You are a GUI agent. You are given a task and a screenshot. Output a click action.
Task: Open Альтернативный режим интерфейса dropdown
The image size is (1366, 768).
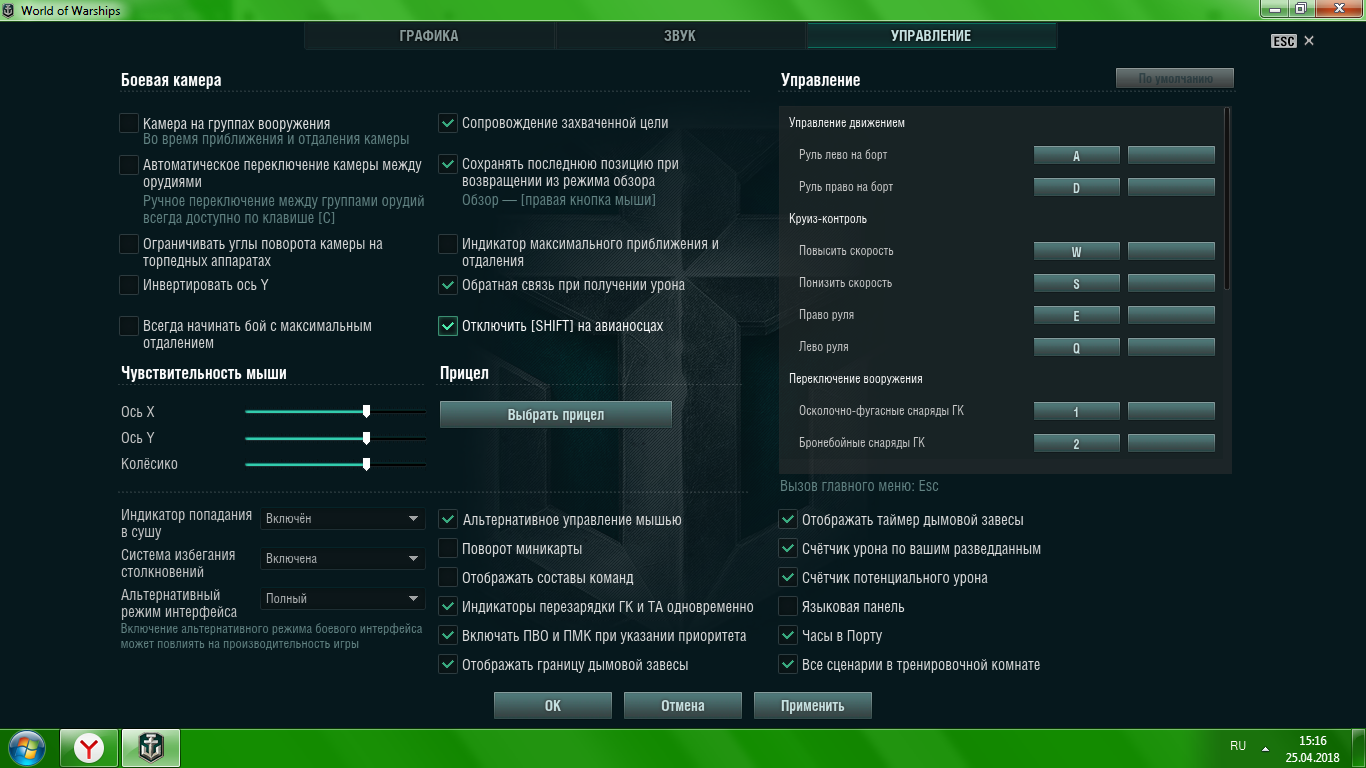[x=343, y=599]
